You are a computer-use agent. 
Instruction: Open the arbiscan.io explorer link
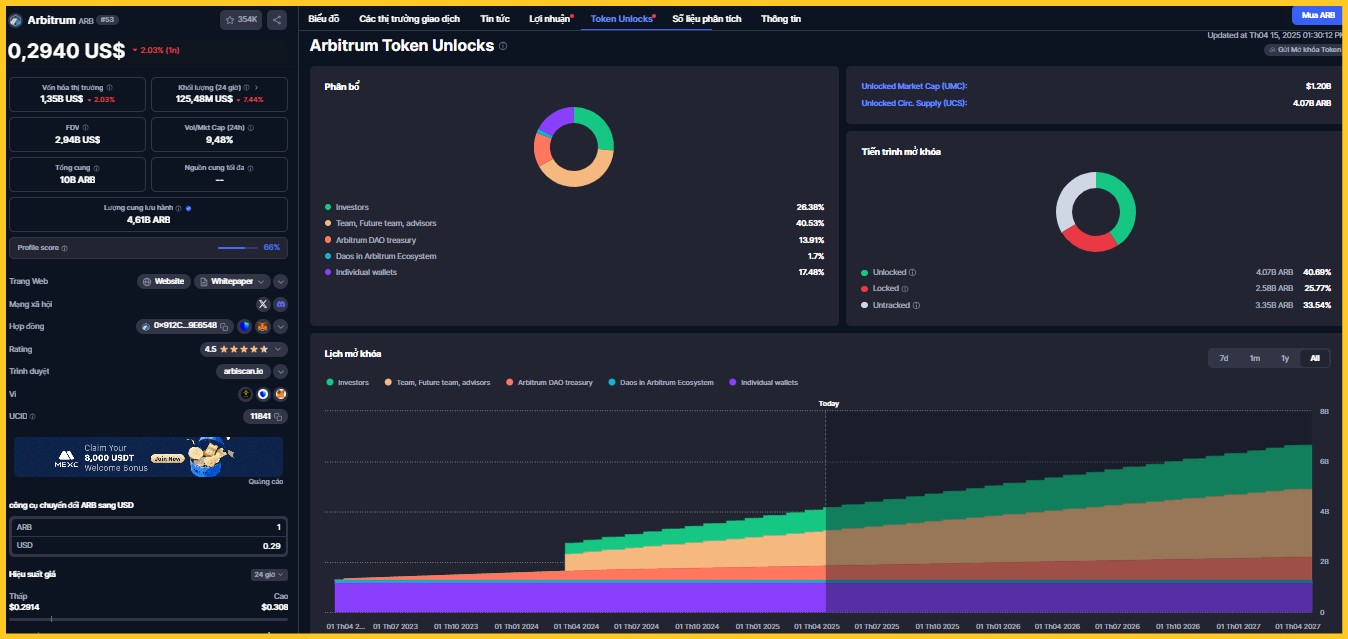pyautogui.click(x=243, y=371)
